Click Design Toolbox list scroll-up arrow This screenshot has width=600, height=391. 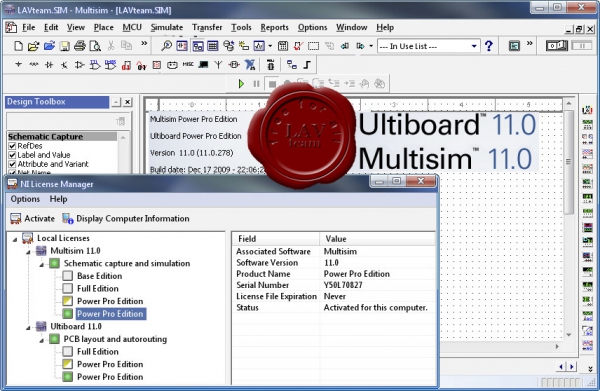coord(123,137)
